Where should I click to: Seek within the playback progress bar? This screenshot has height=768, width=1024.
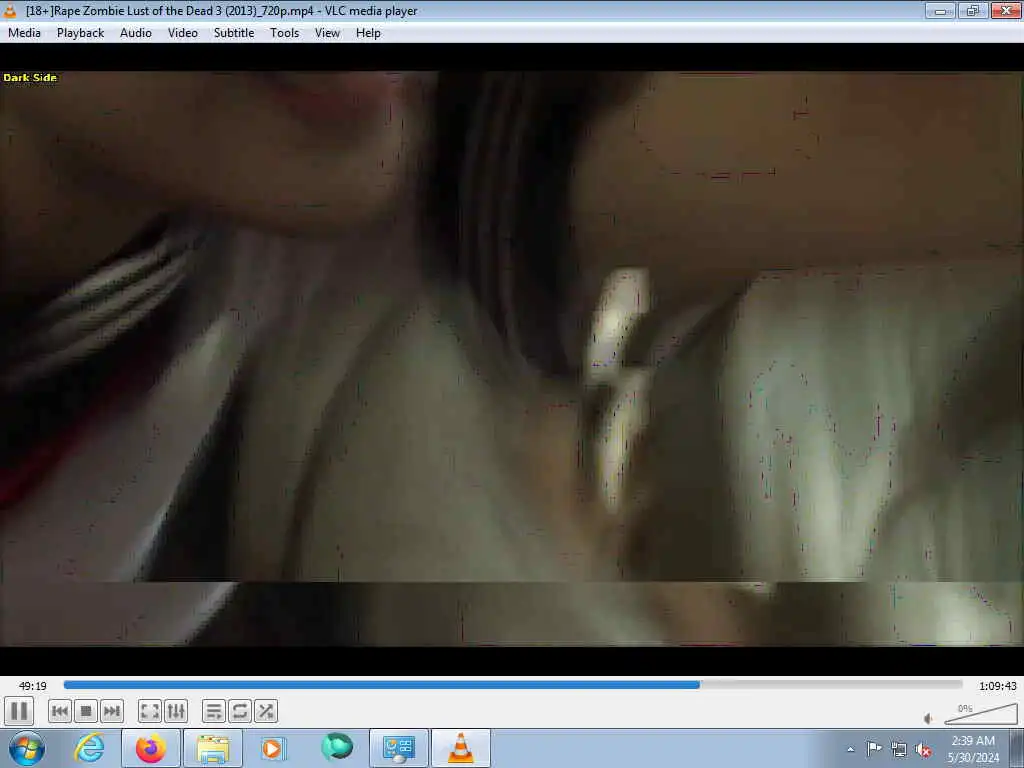tap(513, 685)
